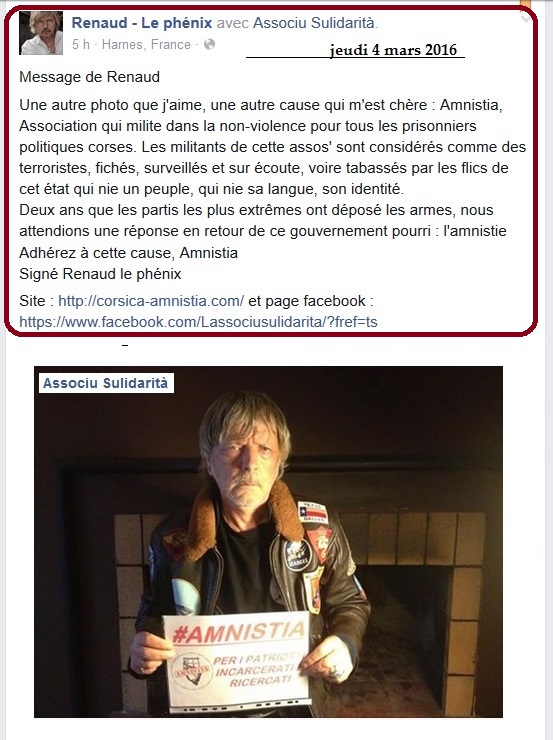Screen dimensions: 553x740
Task: Click the round badge on leather jacket
Action: tap(298, 555)
